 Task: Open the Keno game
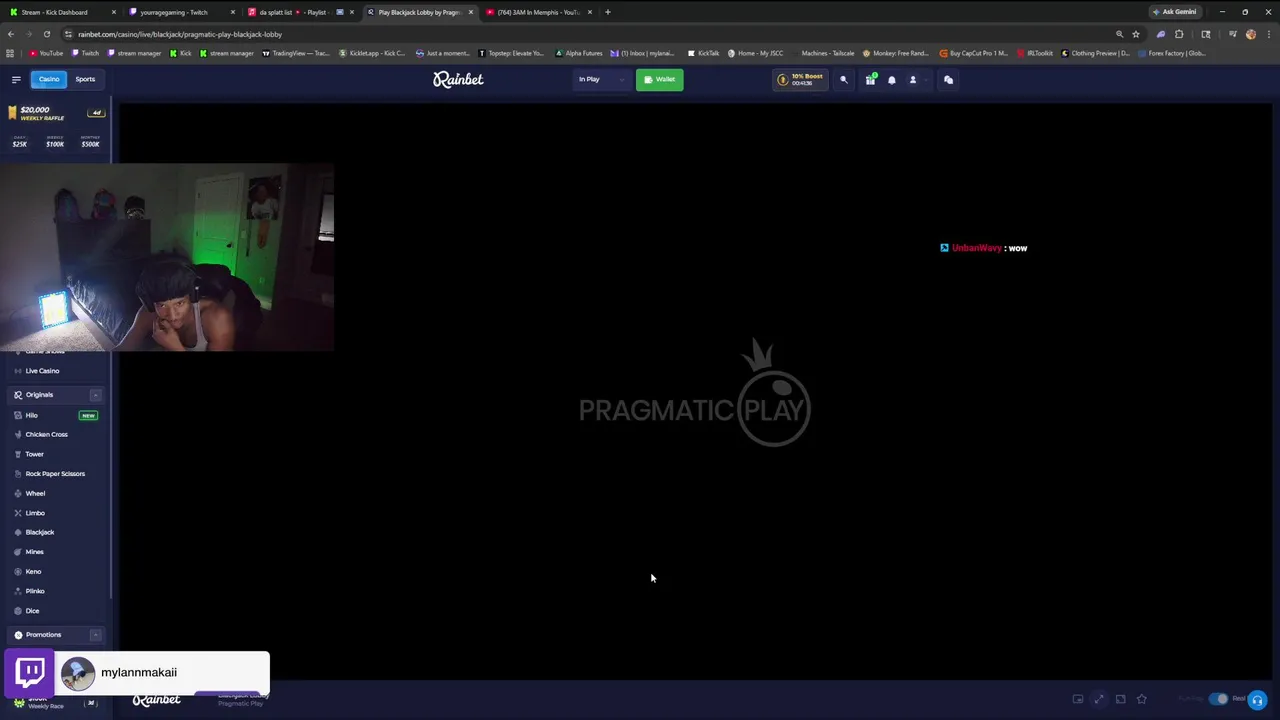click(33, 571)
